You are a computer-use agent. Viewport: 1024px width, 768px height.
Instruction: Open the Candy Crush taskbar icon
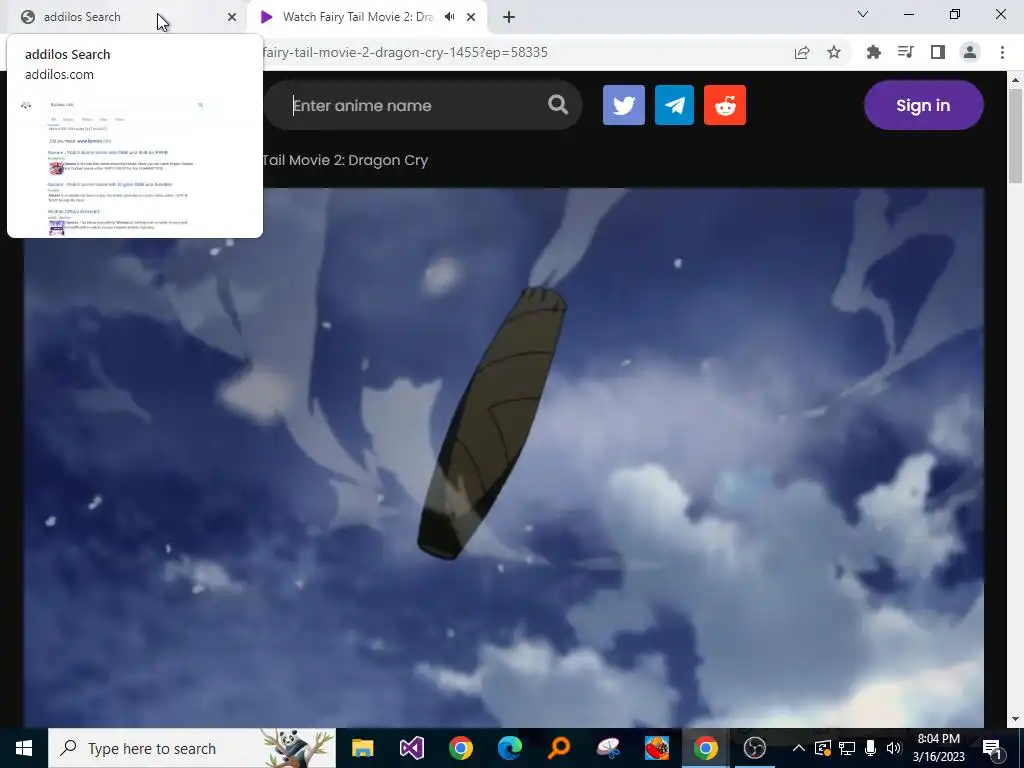click(656, 748)
